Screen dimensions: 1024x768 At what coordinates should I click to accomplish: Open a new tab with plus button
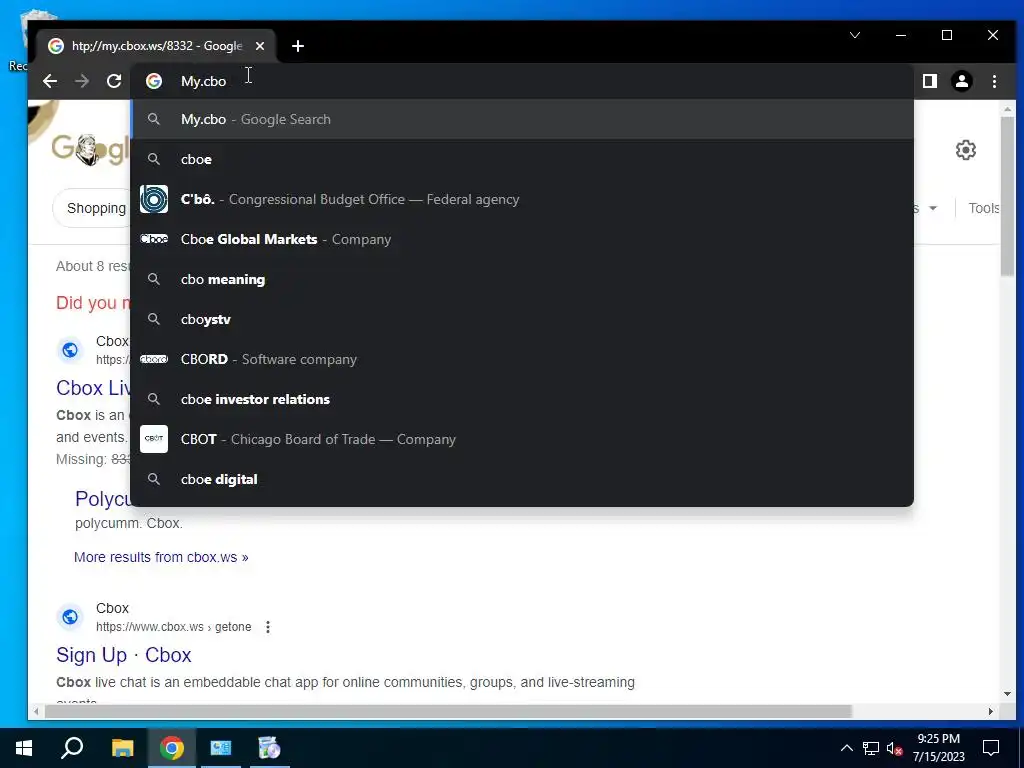coord(298,46)
